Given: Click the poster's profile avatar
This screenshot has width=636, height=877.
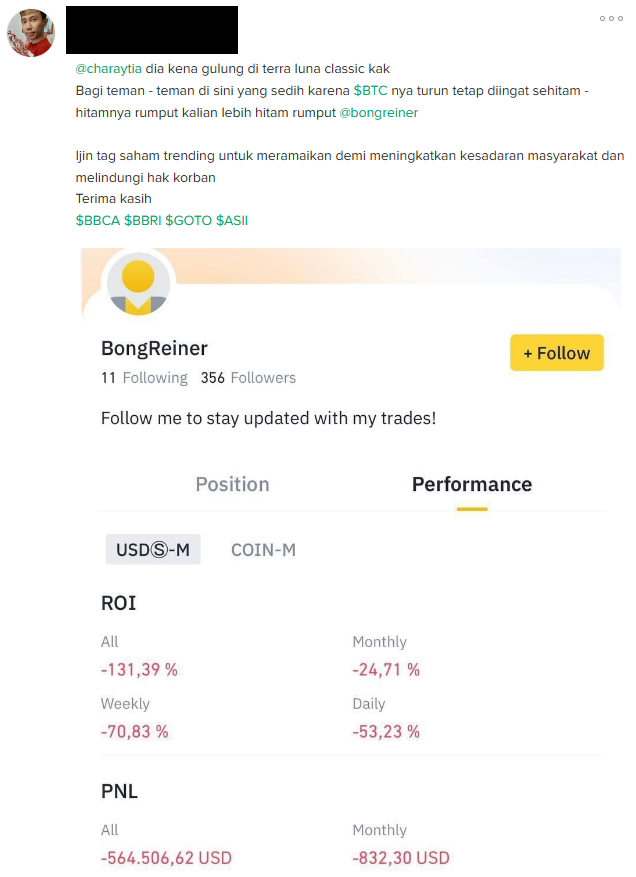Looking at the screenshot, I should tap(30, 31).
